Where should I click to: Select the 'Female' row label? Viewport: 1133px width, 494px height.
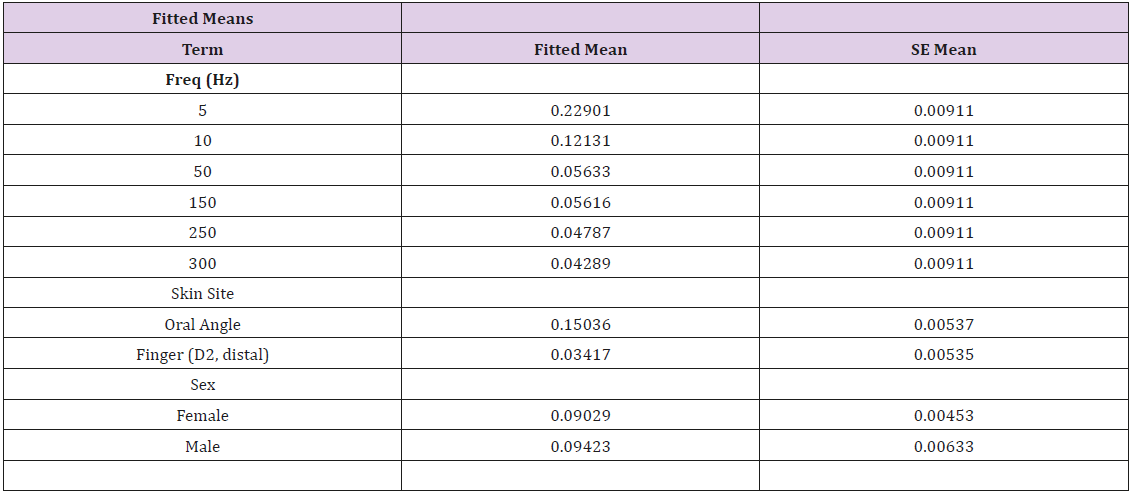202,416
